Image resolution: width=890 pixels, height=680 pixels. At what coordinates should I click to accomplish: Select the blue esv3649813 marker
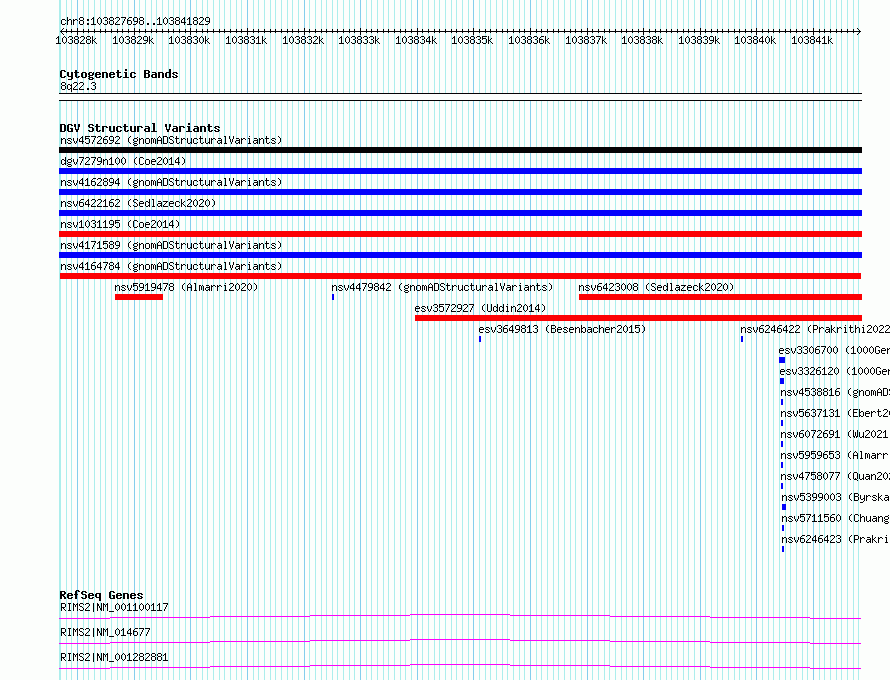[x=480, y=339]
